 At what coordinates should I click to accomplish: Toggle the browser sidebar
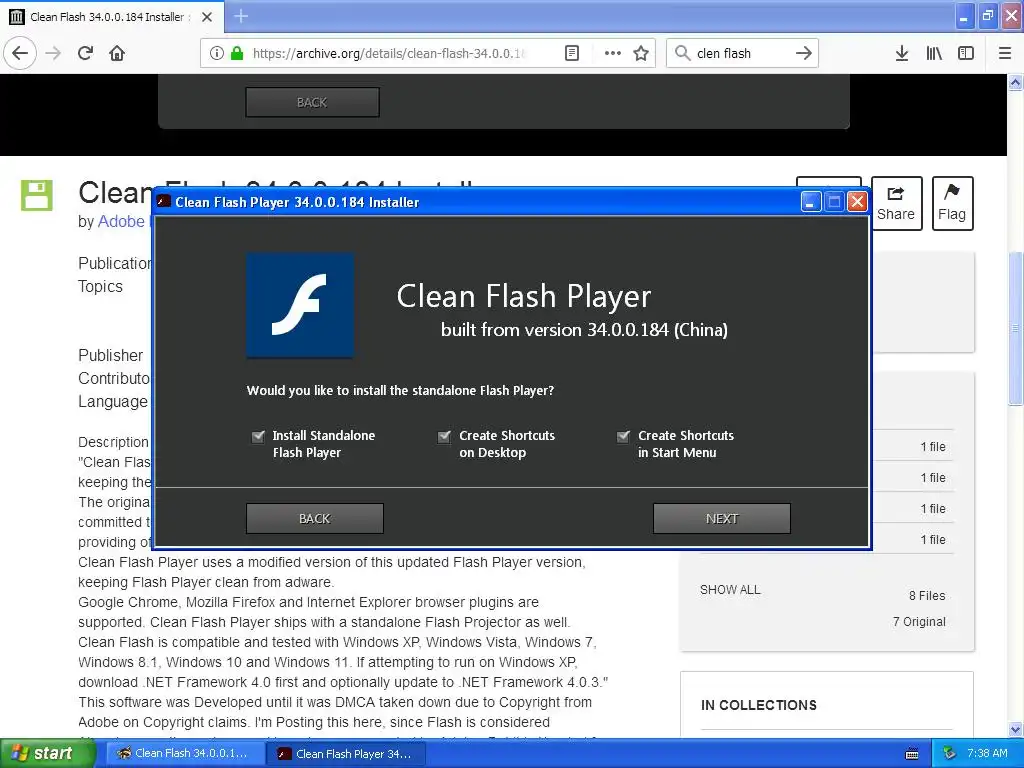click(966, 53)
